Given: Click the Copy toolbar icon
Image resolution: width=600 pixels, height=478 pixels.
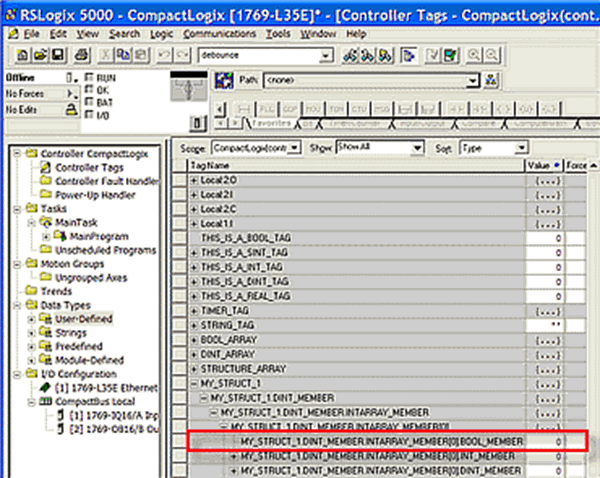Looking at the screenshot, I should pos(123,55).
